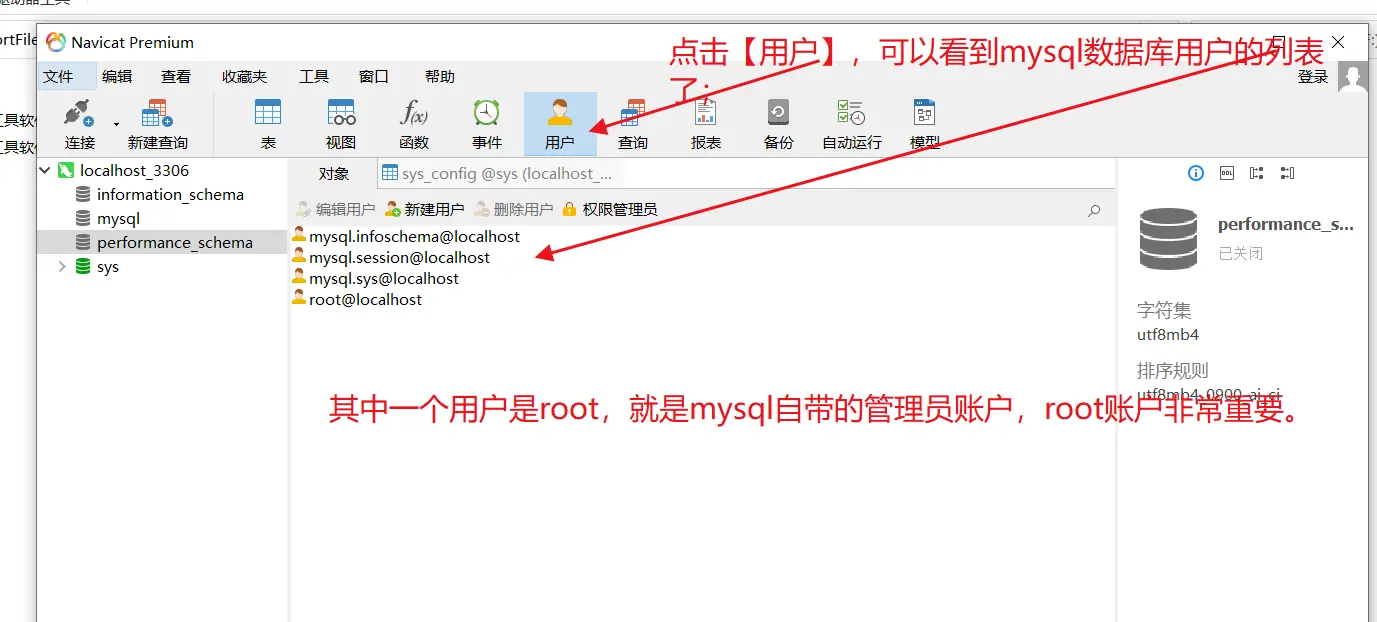
Task: Show the general info panel icon
Action: 1196,173
